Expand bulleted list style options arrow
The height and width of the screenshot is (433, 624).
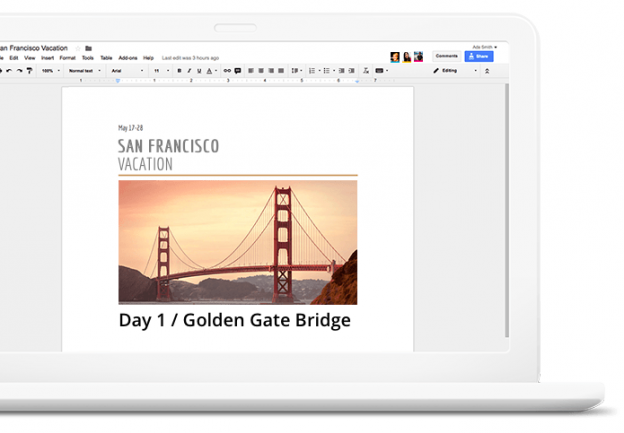pos(333,71)
